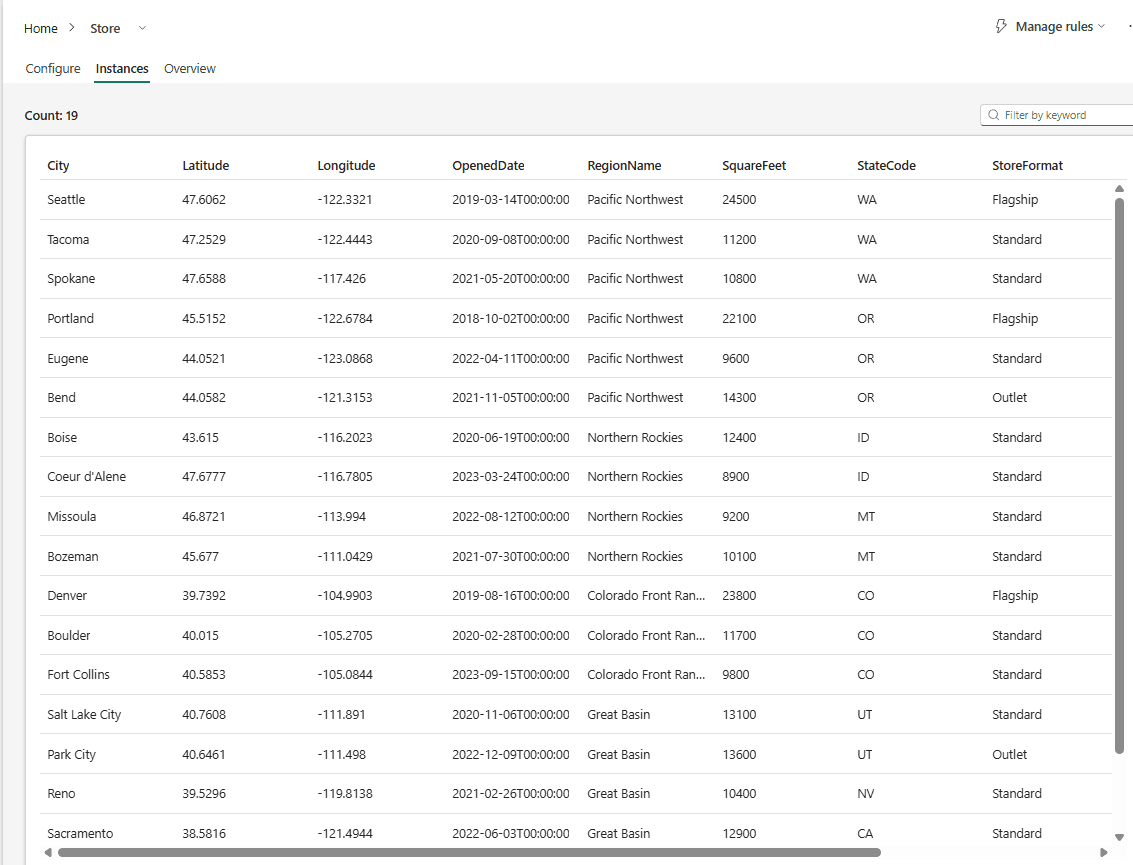
Task: Click the horizontal scroll left arrow
Action: (48, 853)
